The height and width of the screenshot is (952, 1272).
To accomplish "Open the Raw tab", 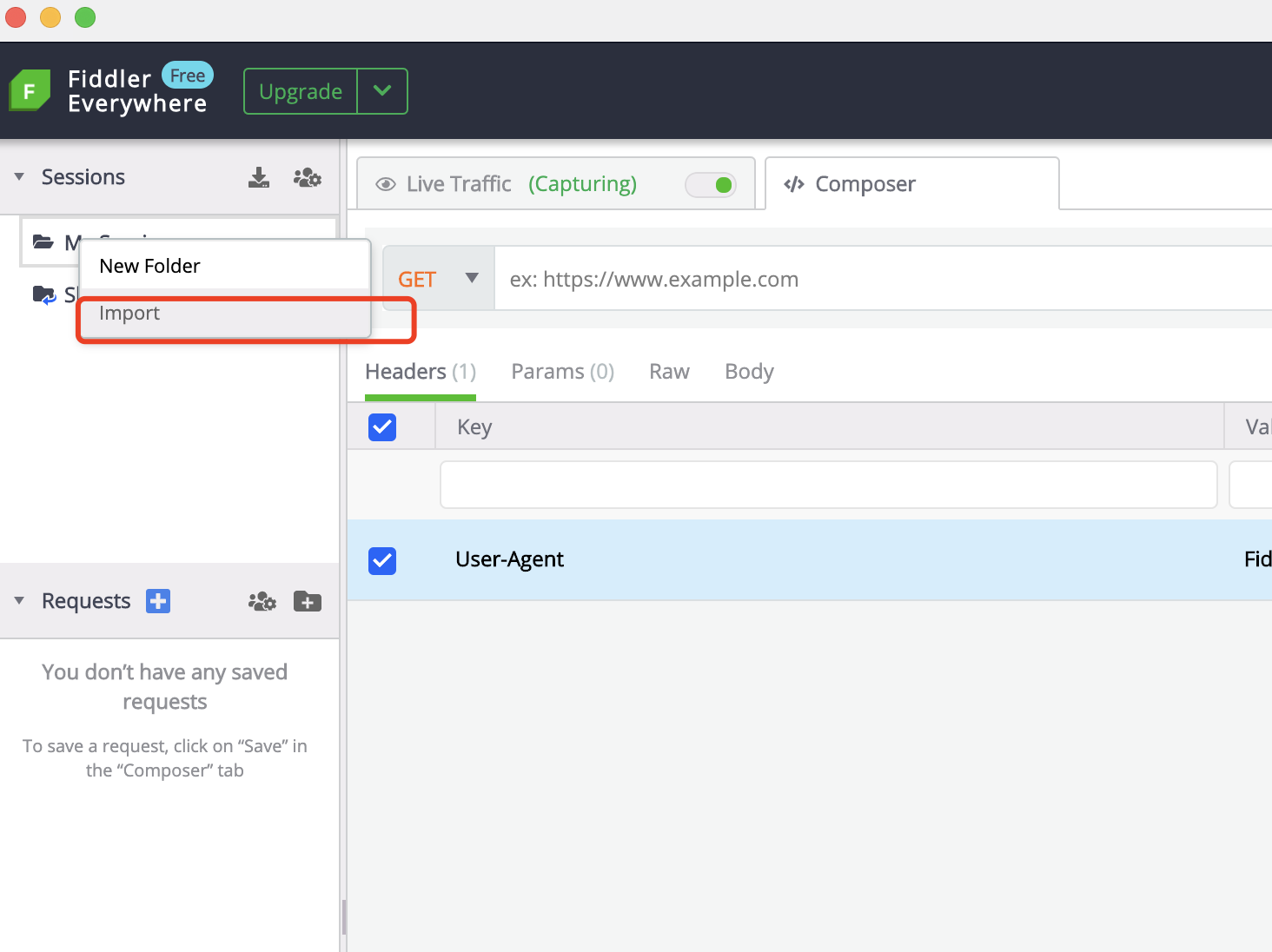I will [x=669, y=372].
